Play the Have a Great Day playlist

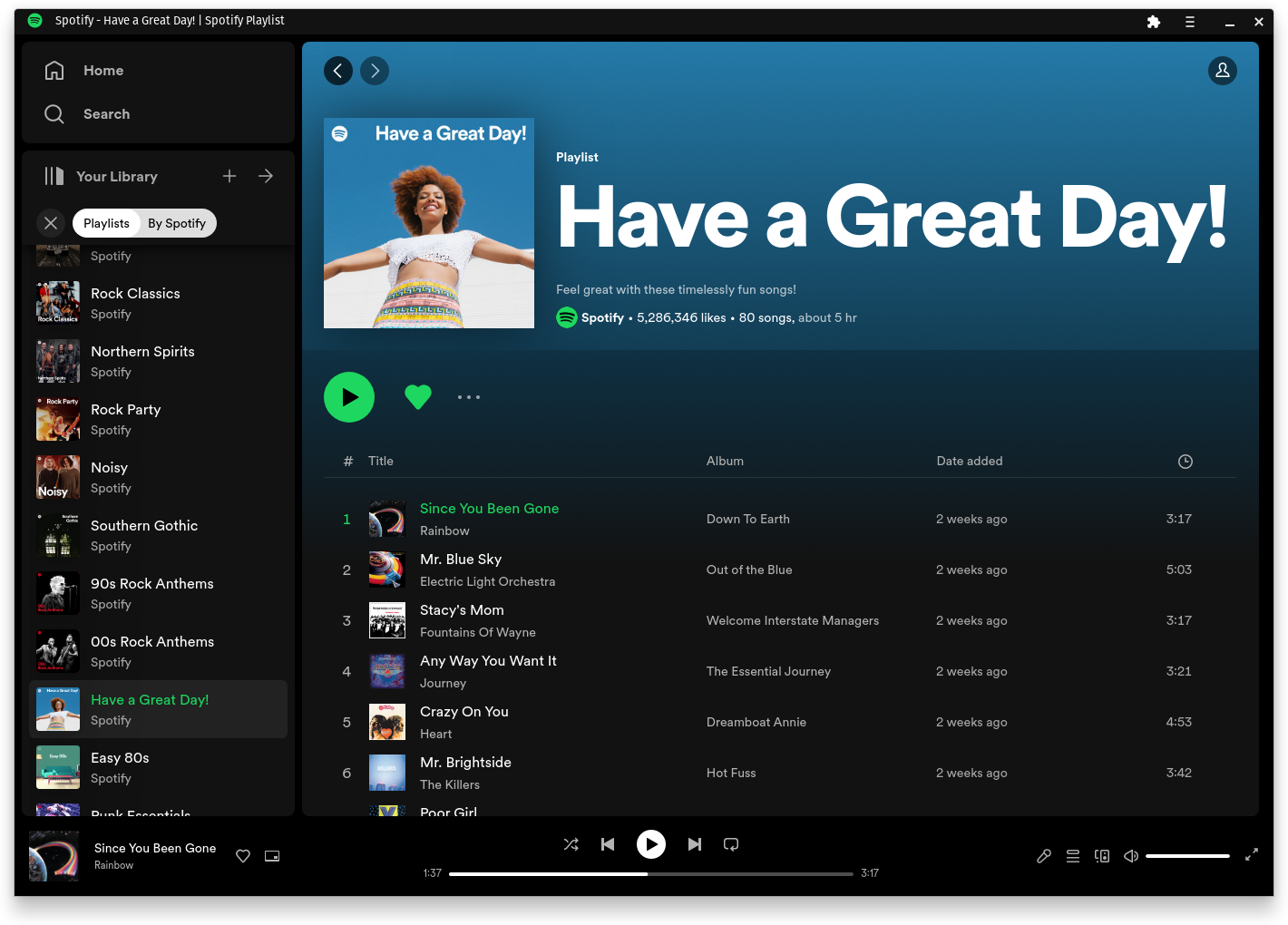point(349,397)
